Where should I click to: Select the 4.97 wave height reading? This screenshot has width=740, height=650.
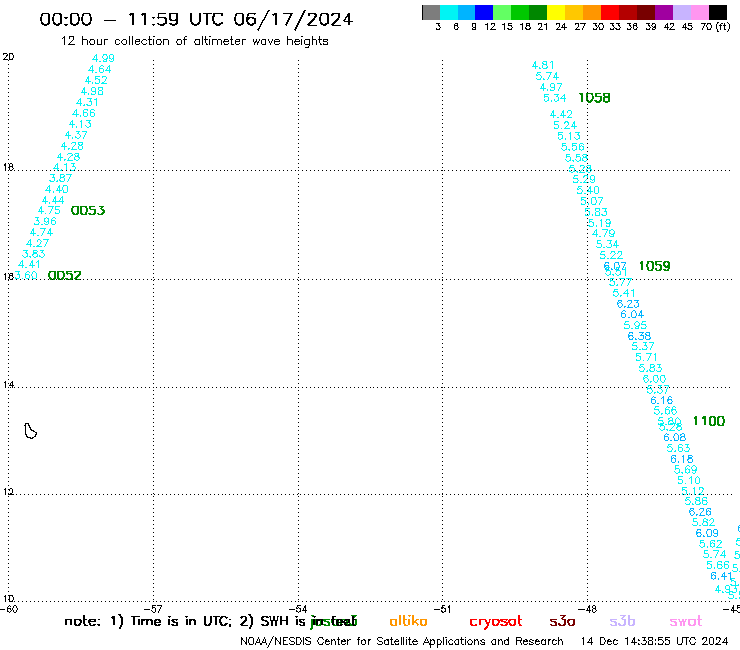(x=551, y=87)
